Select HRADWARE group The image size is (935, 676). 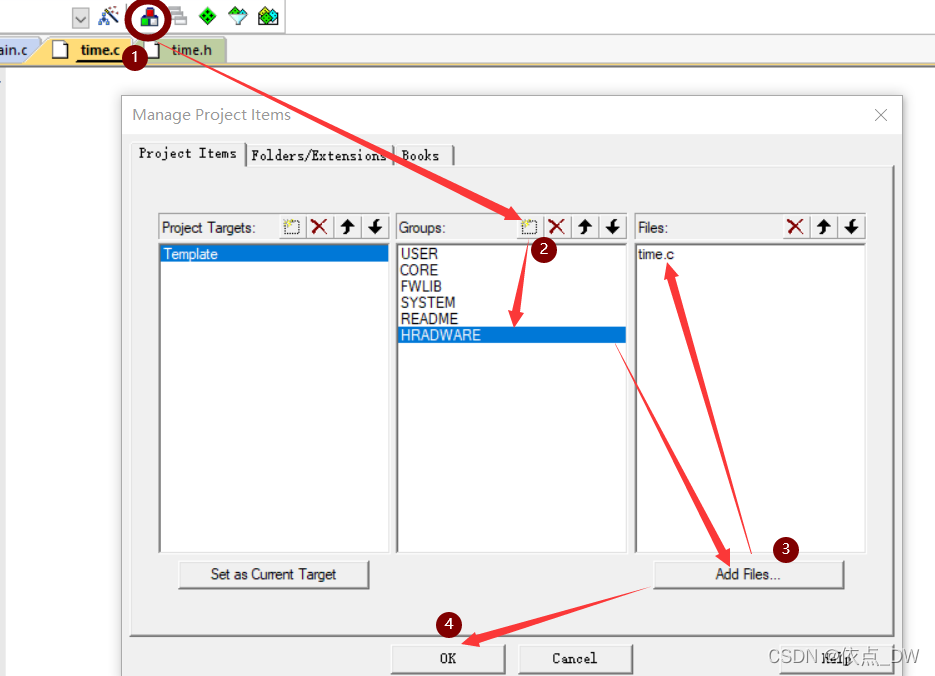(x=512, y=335)
